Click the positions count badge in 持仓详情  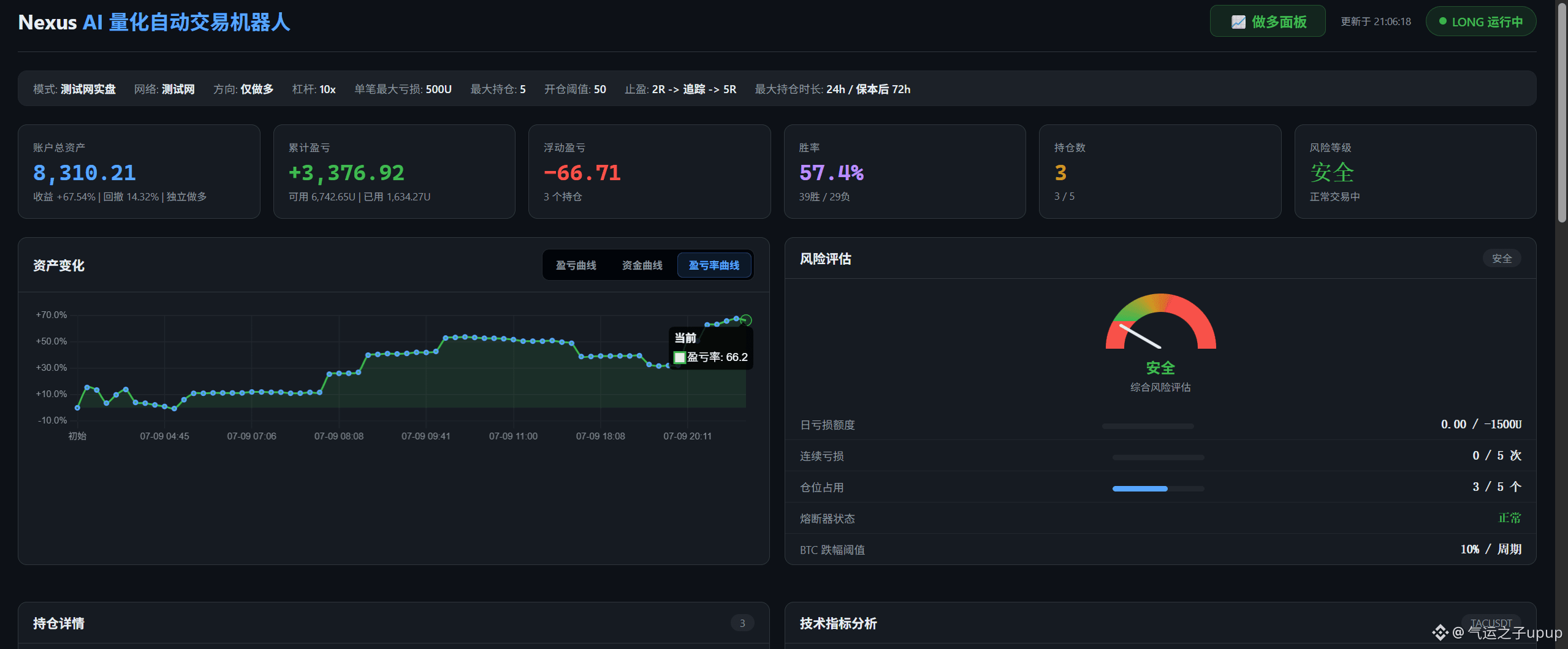pyautogui.click(x=742, y=623)
